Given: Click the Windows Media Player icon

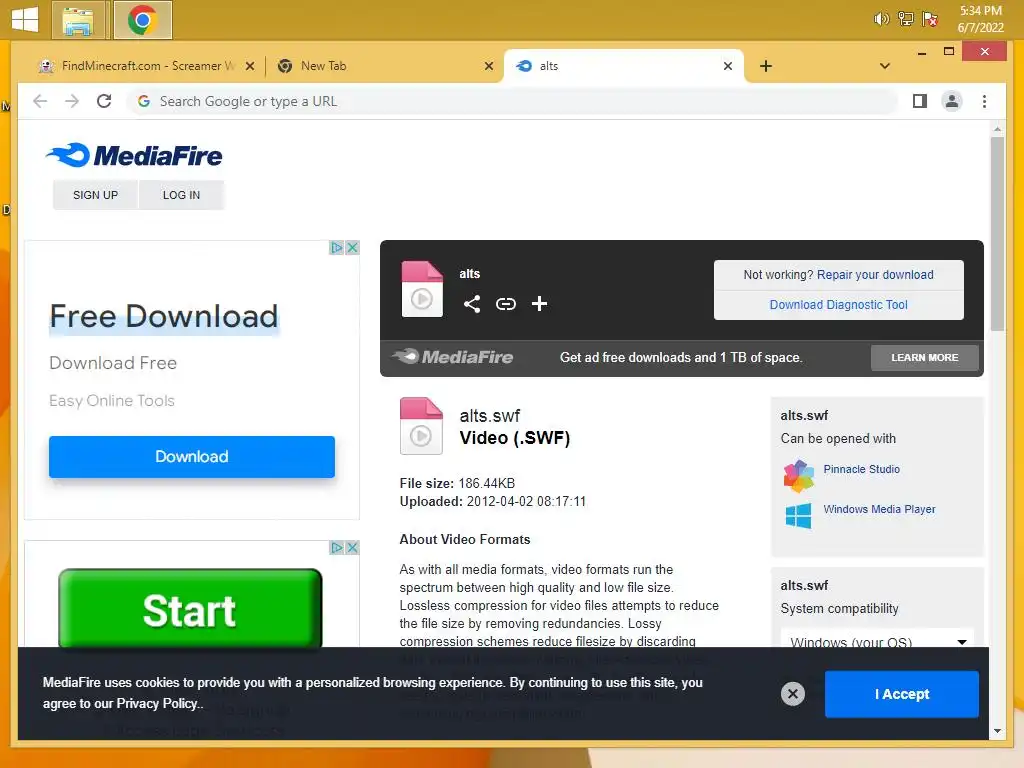Looking at the screenshot, I should pyautogui.click(x=799, y=515).
